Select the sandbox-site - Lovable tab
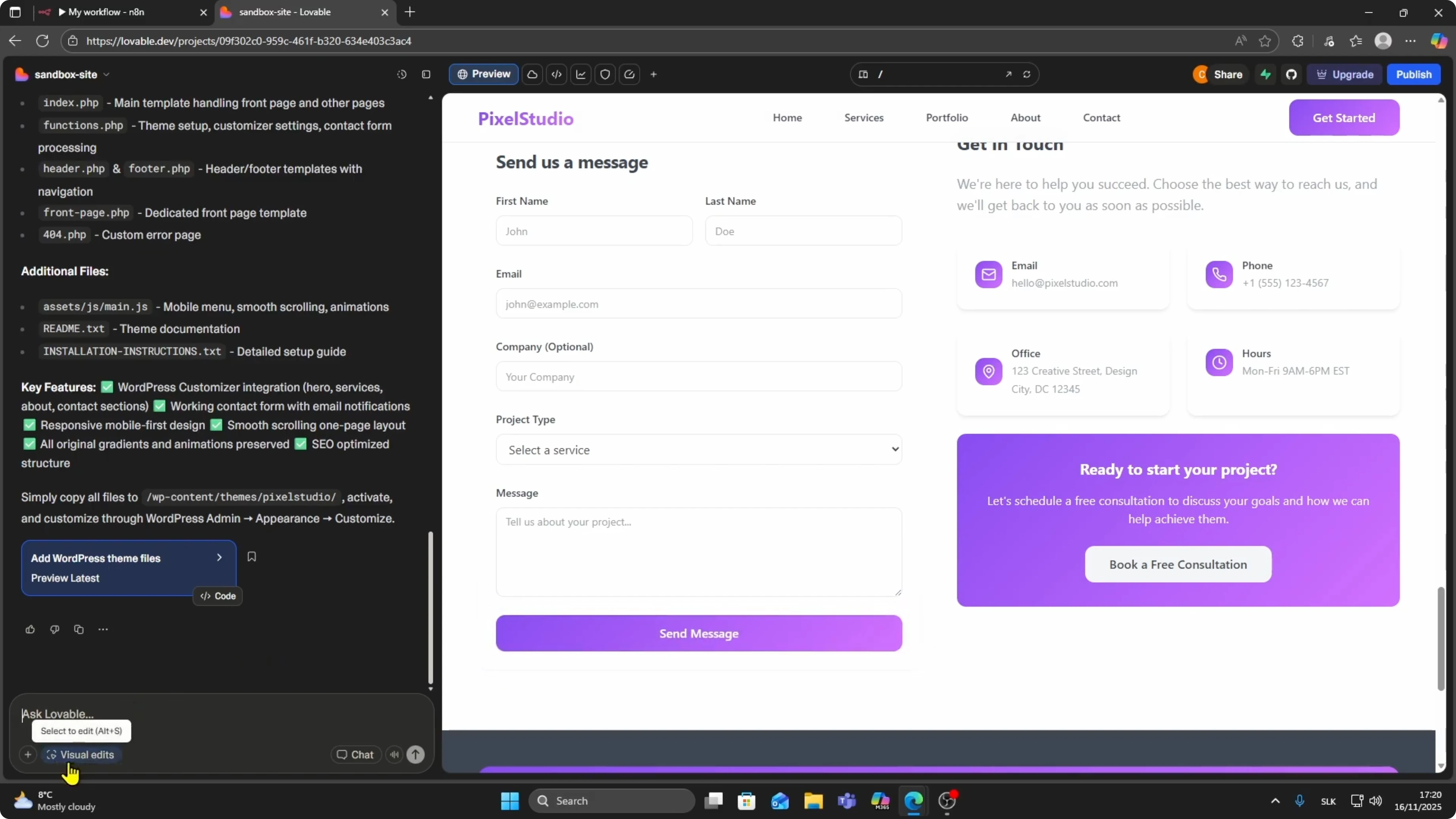This screenshot has width=1456, height=819. click(305, 12)
